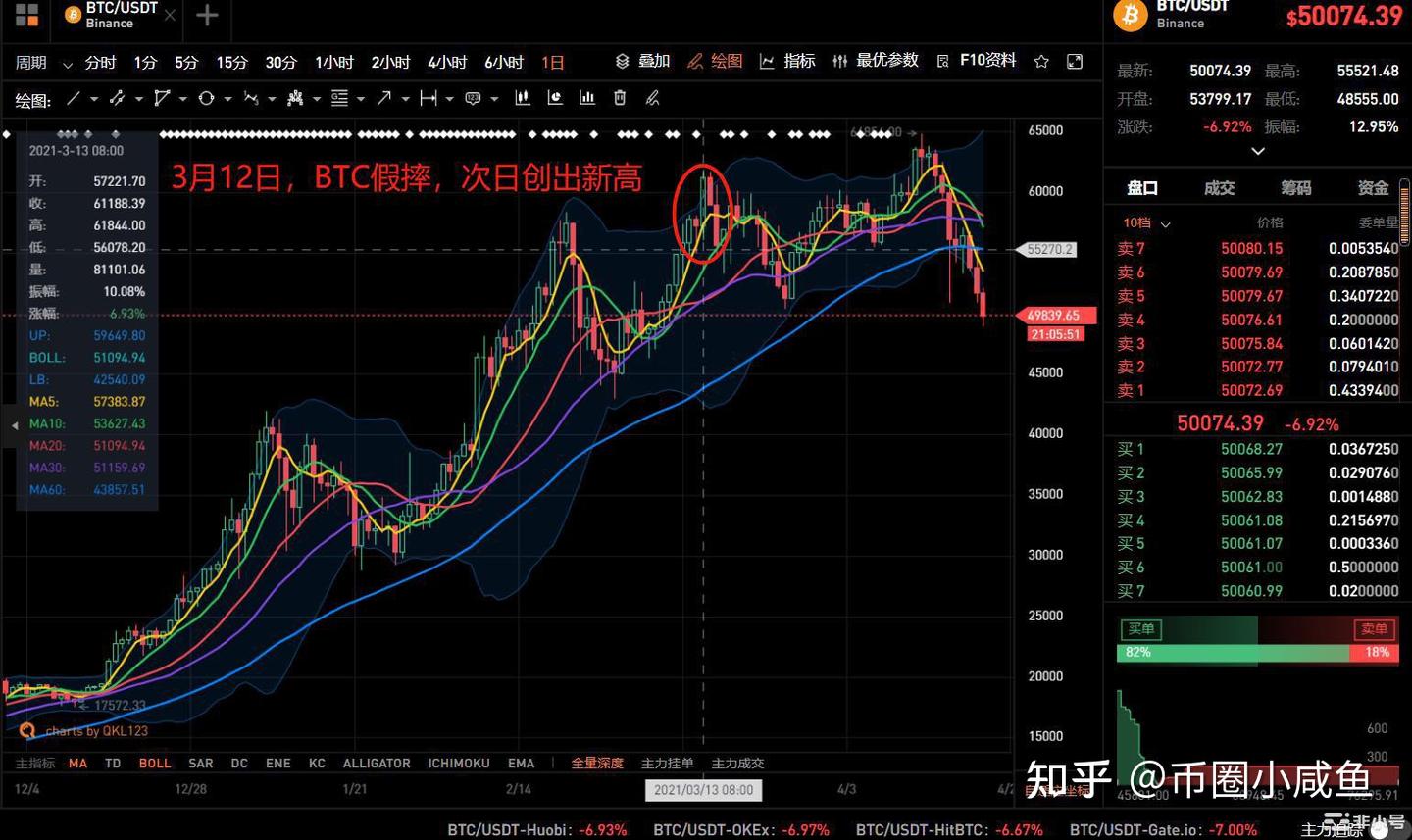Switch to the 成交 trades tab
Screen dimensions: 1412x840
point(1218,187)
